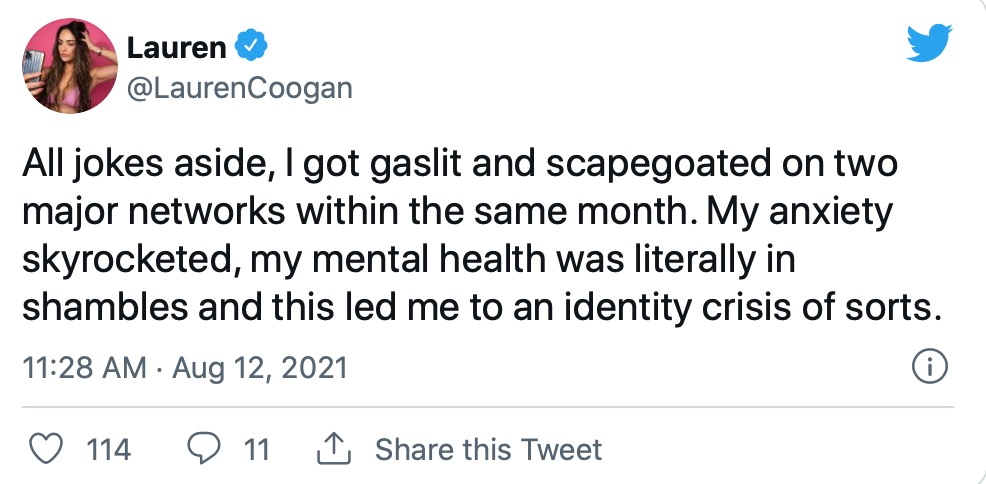Open the 11:28 AM time link
This screenshot has width=986, height=484.
point(83,368)
